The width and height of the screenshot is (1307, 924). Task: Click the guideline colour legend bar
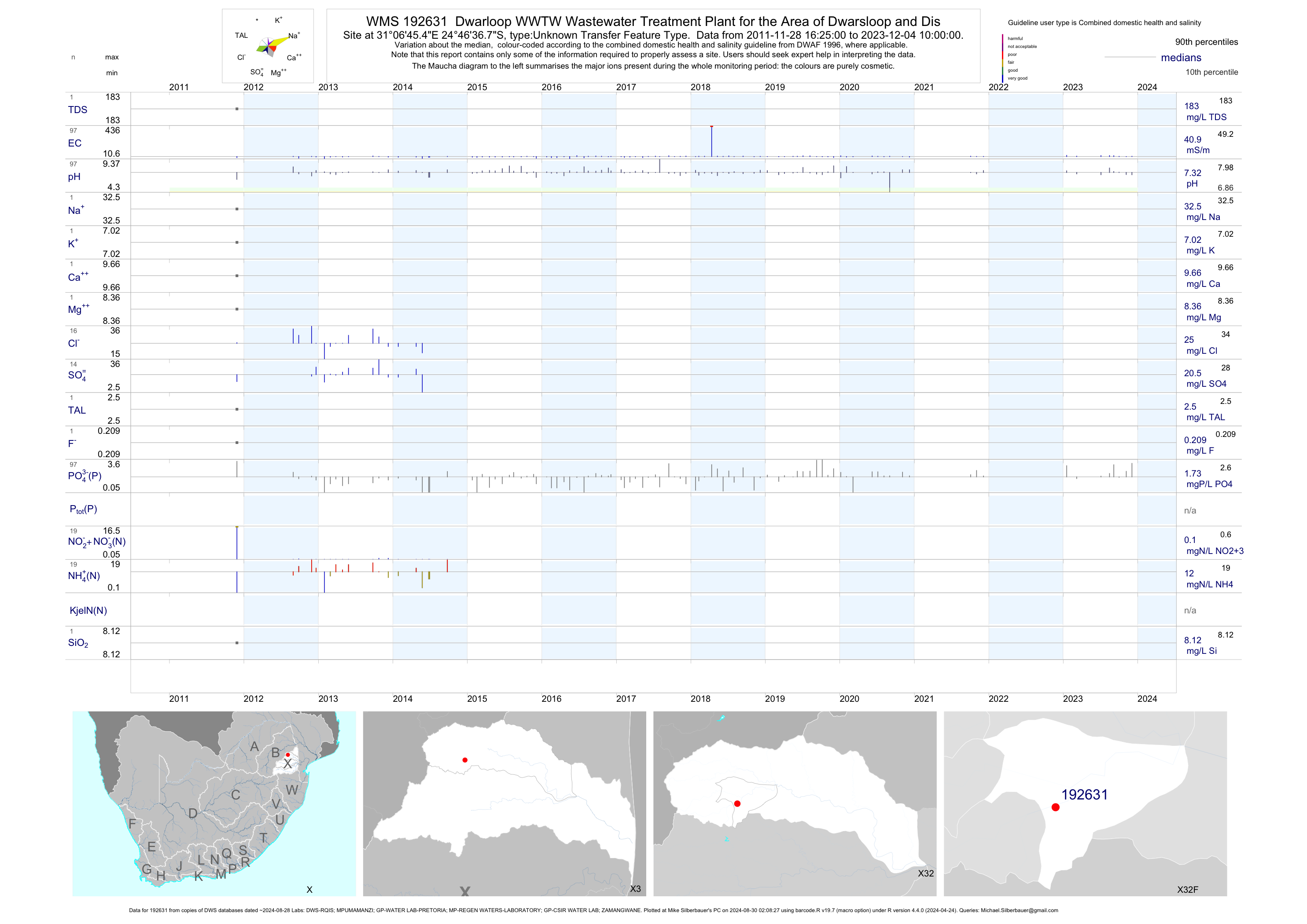pos(1002,58)
